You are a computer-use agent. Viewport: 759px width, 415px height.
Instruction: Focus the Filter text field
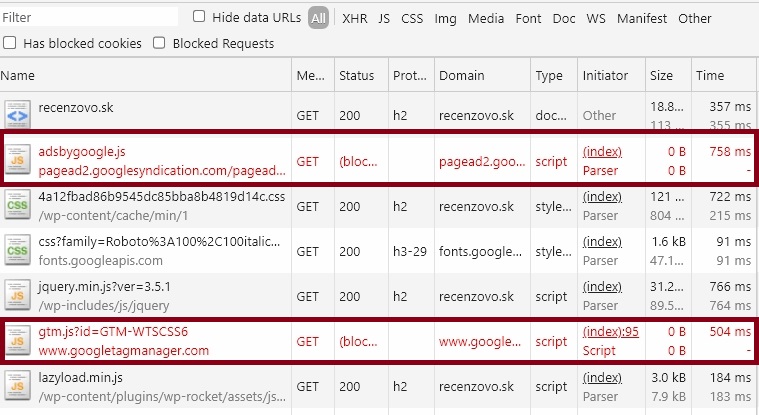click(89, 17)
